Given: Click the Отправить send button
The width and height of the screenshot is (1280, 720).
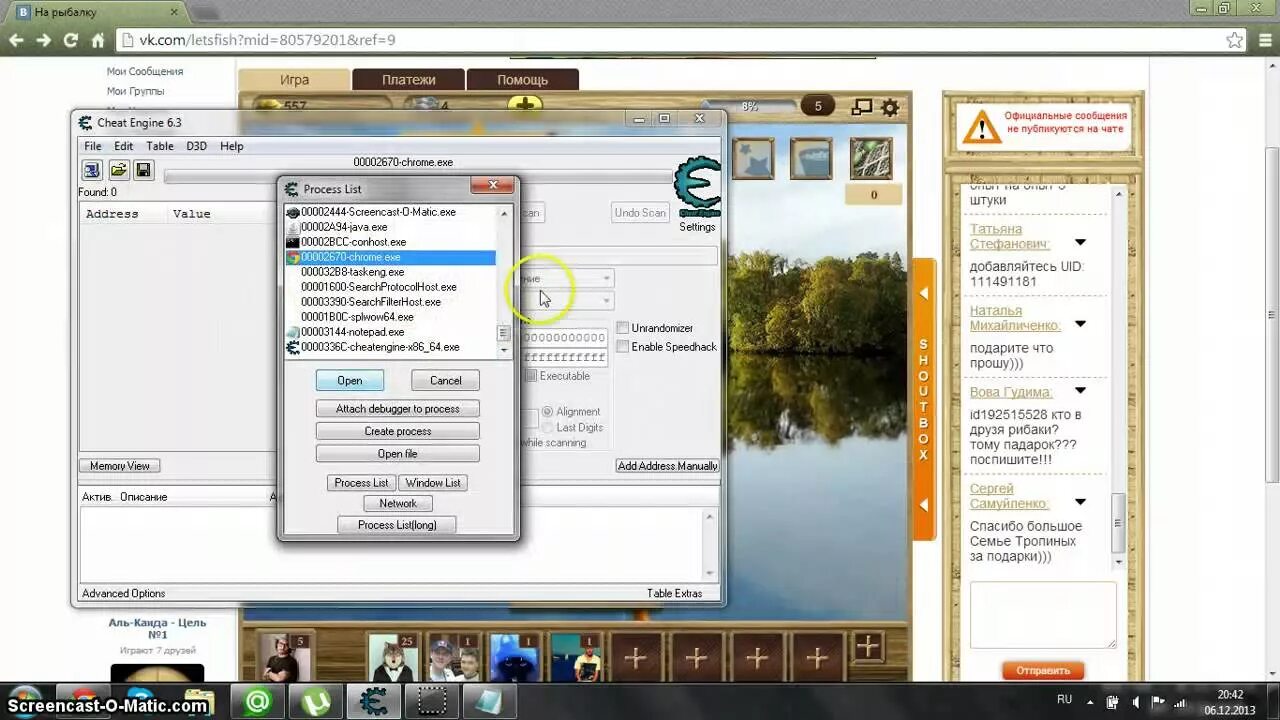Looking at the screenshot, I should [1043, 670].
